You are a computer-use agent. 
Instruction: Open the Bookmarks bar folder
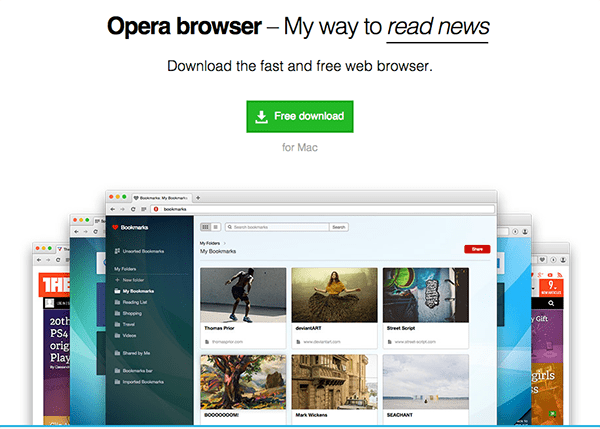[134, 370]
